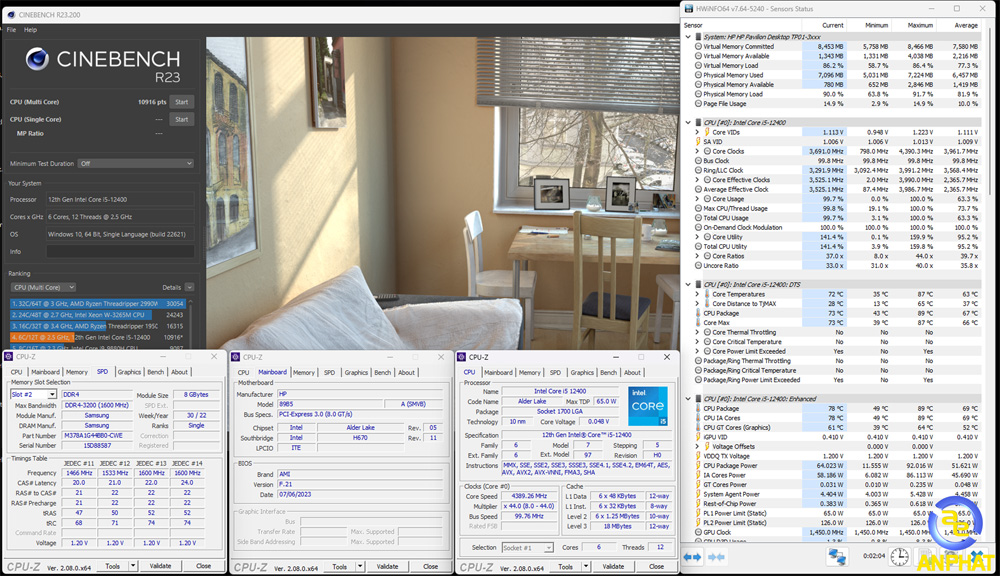Expand Core Ratios row in HWiNFO
The image size is (1000, 576).
(x=697, y=256)
